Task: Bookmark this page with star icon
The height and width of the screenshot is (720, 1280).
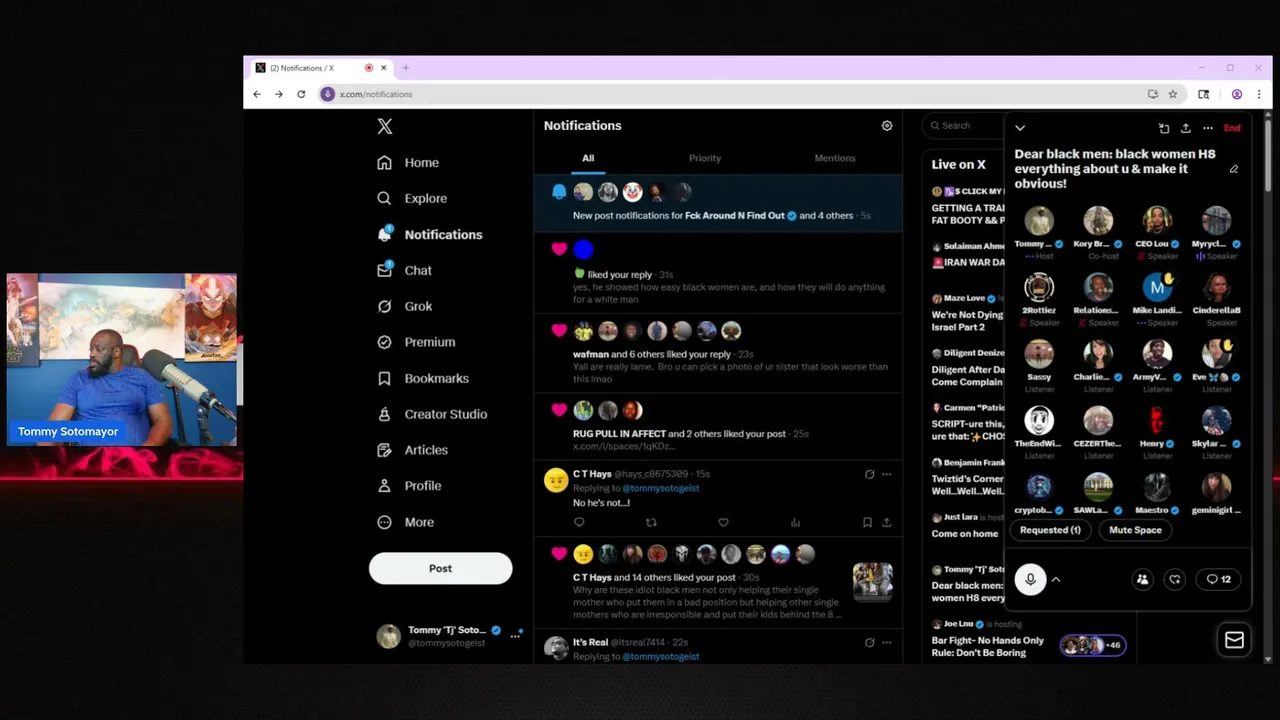Action: pyautogui.click(x=1173, y=94)
